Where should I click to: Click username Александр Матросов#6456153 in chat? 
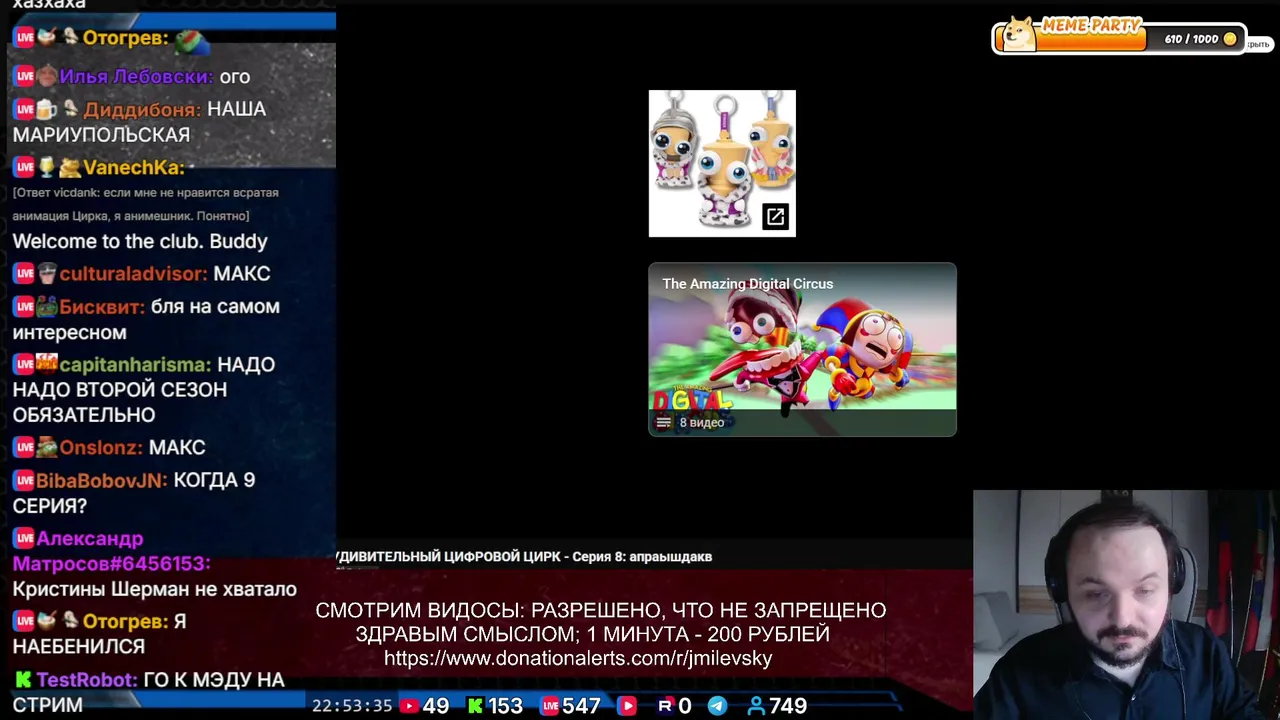pyautogui.click(x=111, y=552)
